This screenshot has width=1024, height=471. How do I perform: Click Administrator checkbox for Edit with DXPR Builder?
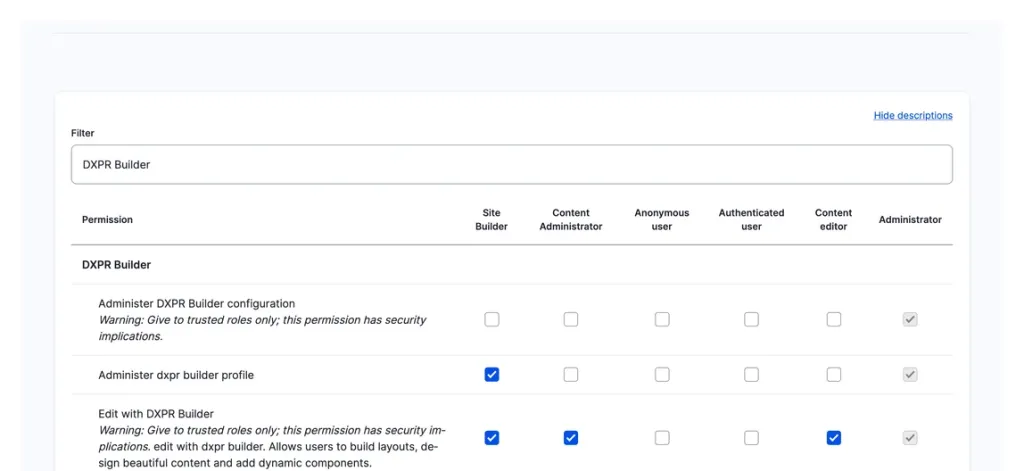(910, 438)
